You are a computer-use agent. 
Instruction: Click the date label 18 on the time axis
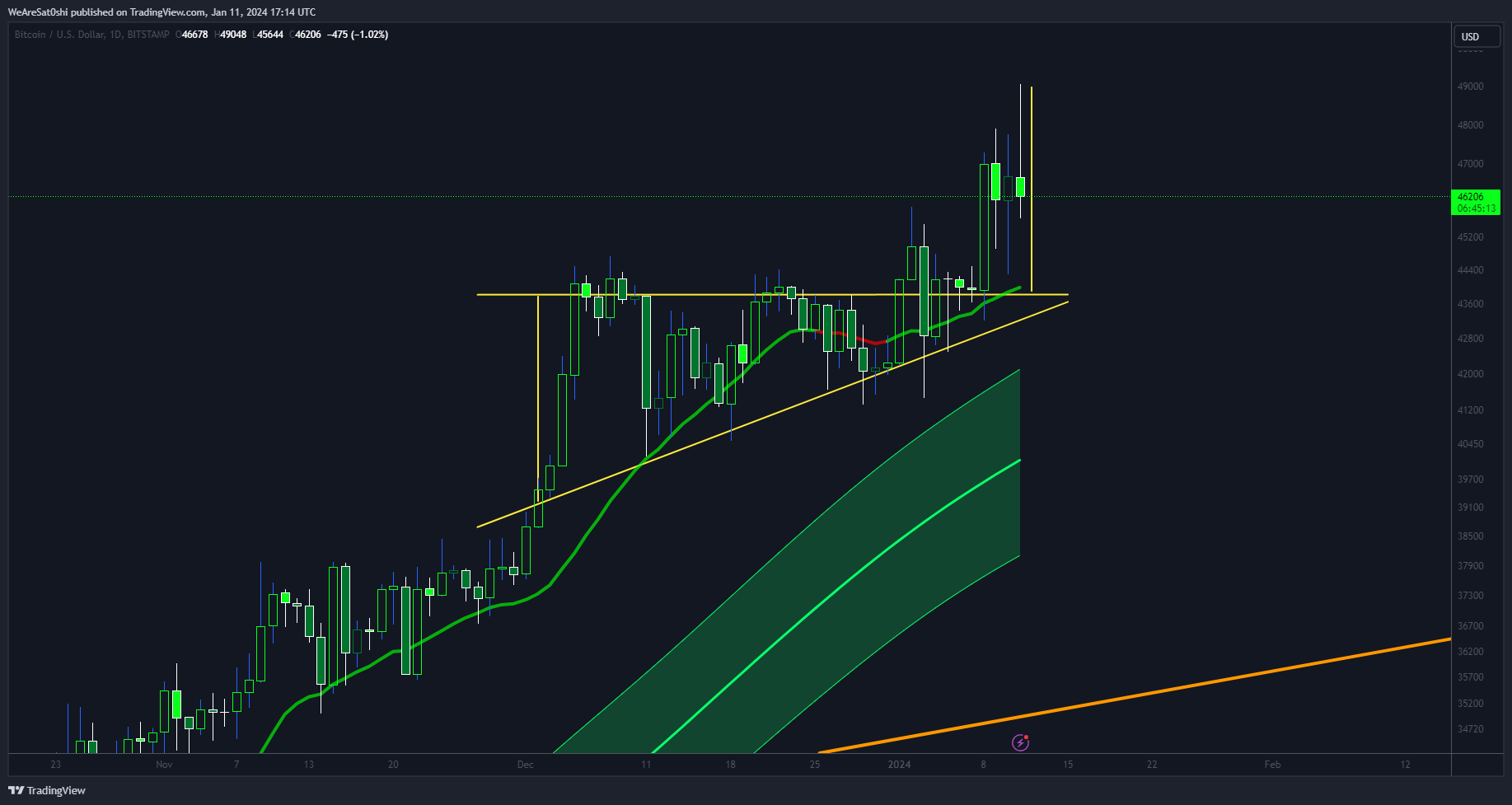tap(731, 765)
